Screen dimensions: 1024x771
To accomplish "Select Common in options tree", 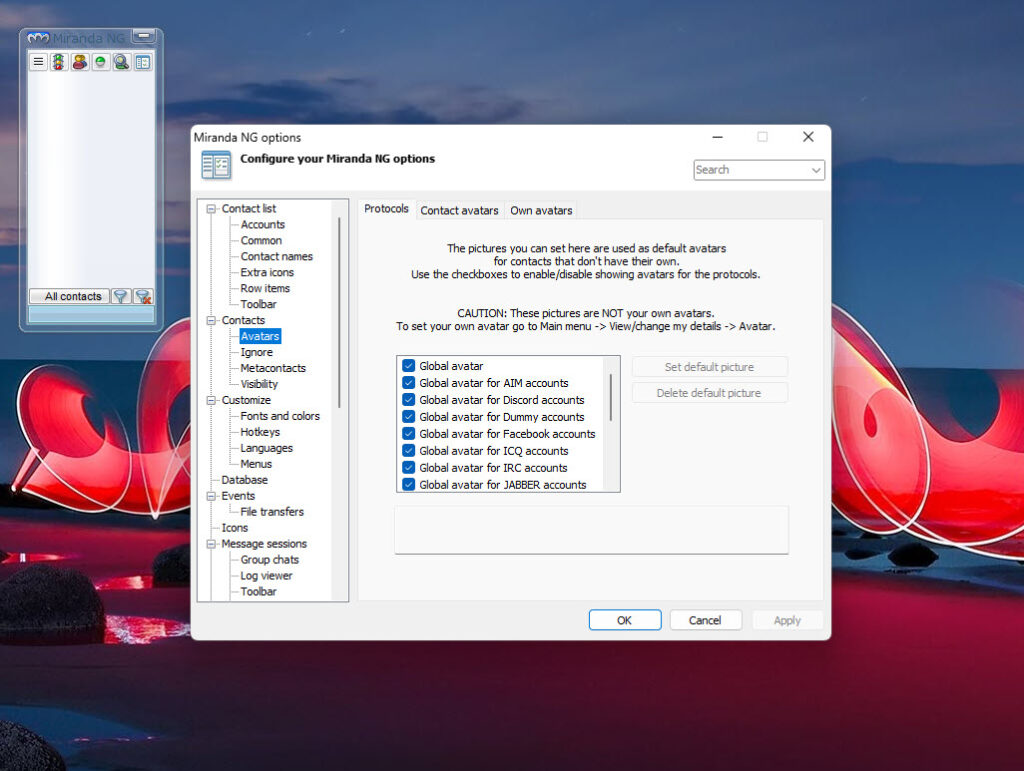I will 261,241.
